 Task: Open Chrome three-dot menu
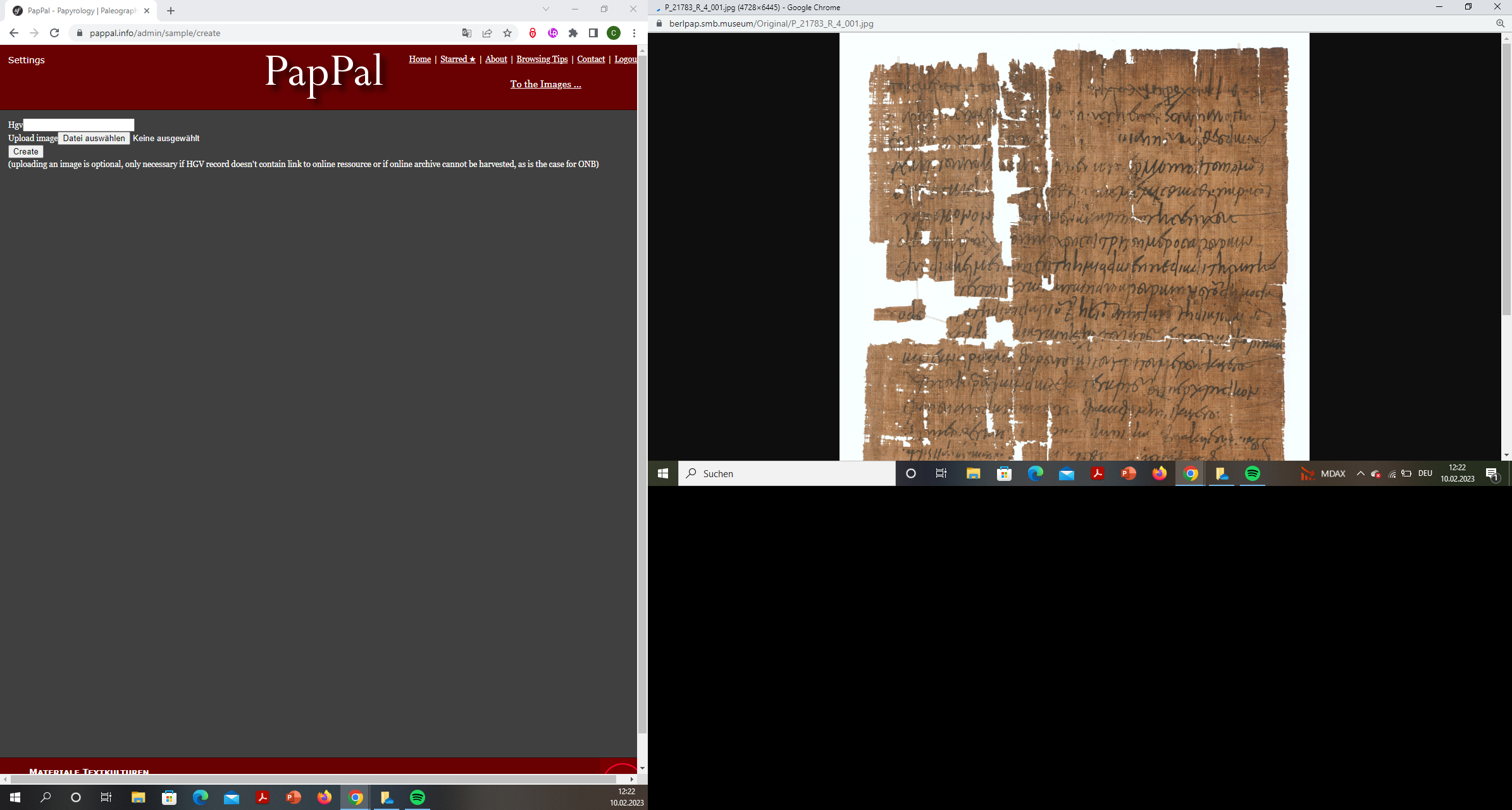(x=634, y=33)
